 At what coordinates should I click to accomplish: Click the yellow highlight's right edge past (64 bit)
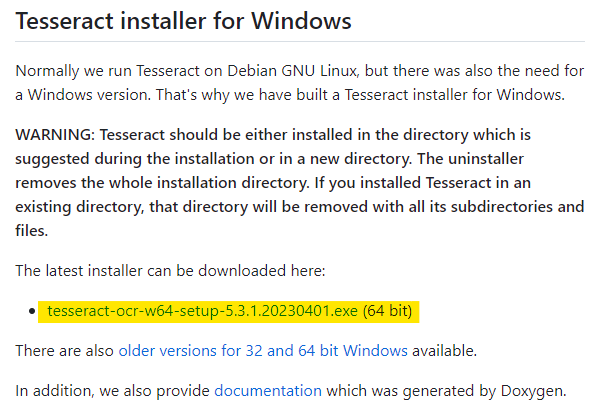click(417, 312)
